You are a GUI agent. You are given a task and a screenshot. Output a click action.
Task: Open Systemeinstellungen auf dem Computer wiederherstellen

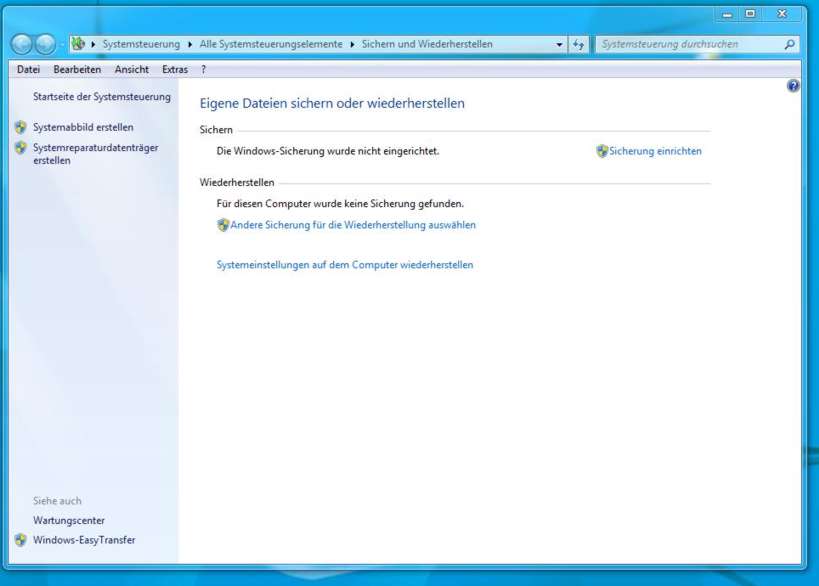point(345,265)
